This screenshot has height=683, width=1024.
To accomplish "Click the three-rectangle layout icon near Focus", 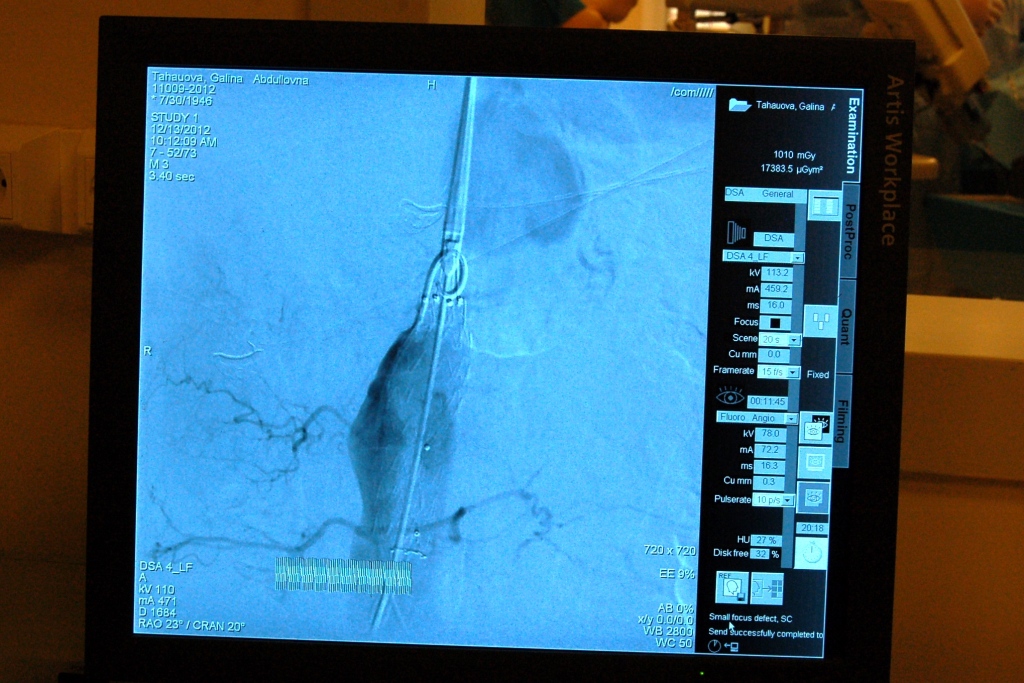I will pyautogui.click(x=820, y=321).
